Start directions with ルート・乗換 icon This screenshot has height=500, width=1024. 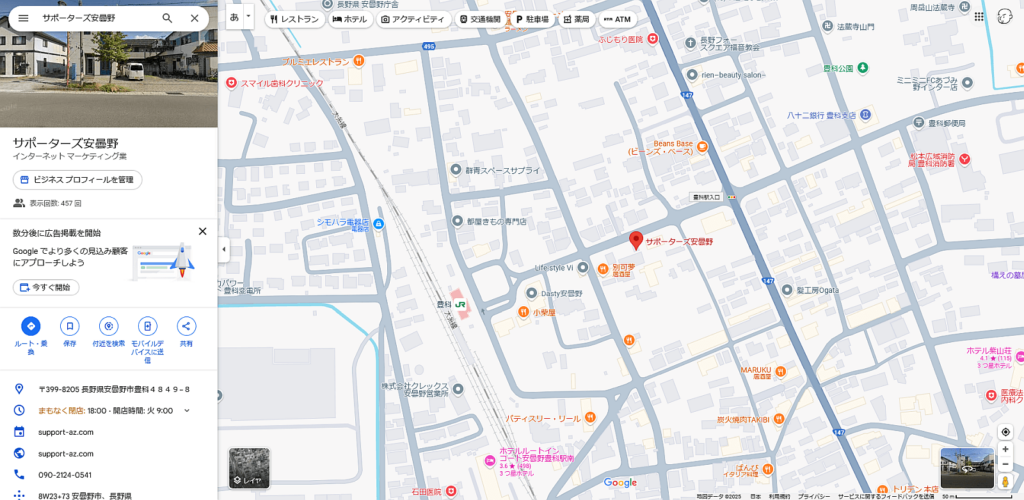pos(31,326)
